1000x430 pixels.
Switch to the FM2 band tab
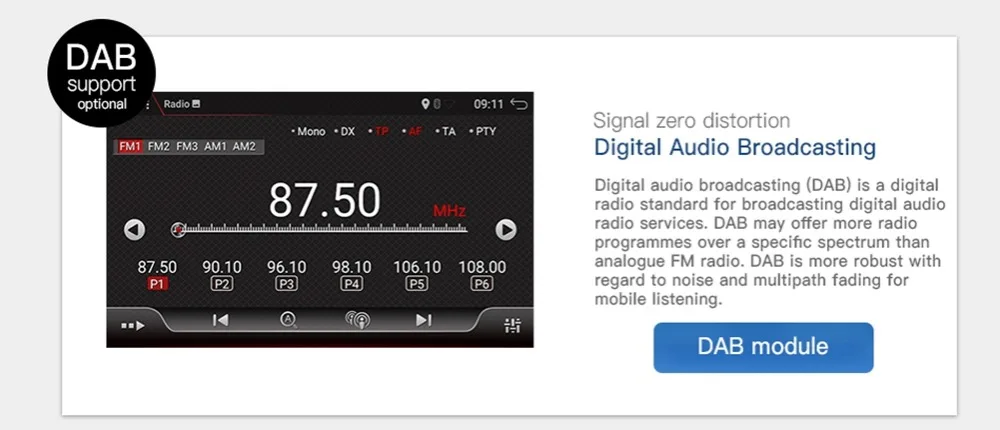(x=158, y=147)
